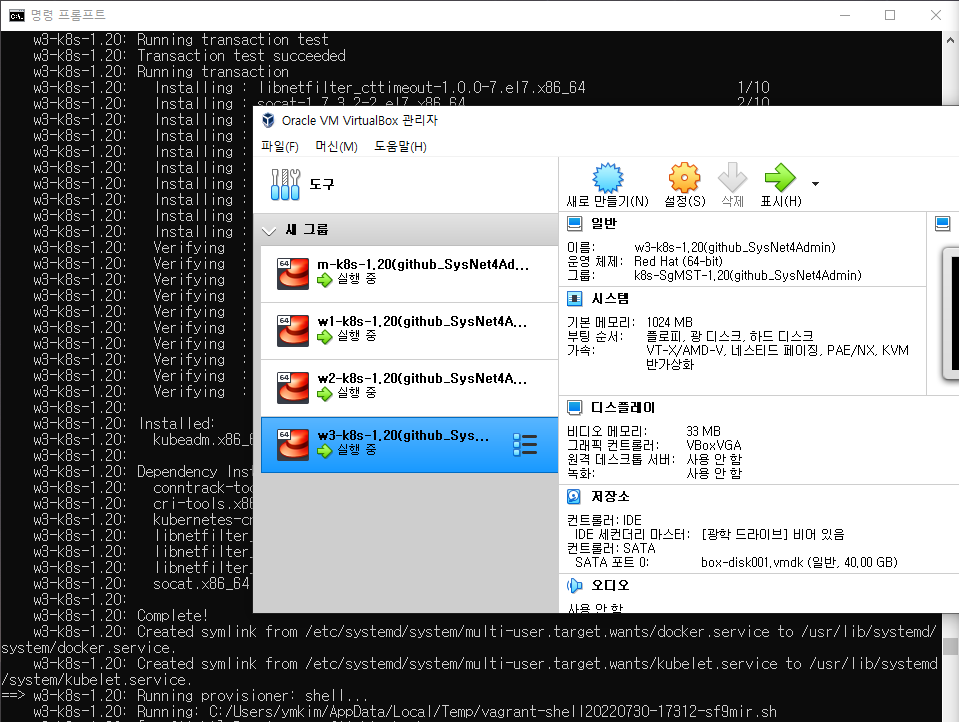Open the 머신(M) menu

[x=336, y=147]
